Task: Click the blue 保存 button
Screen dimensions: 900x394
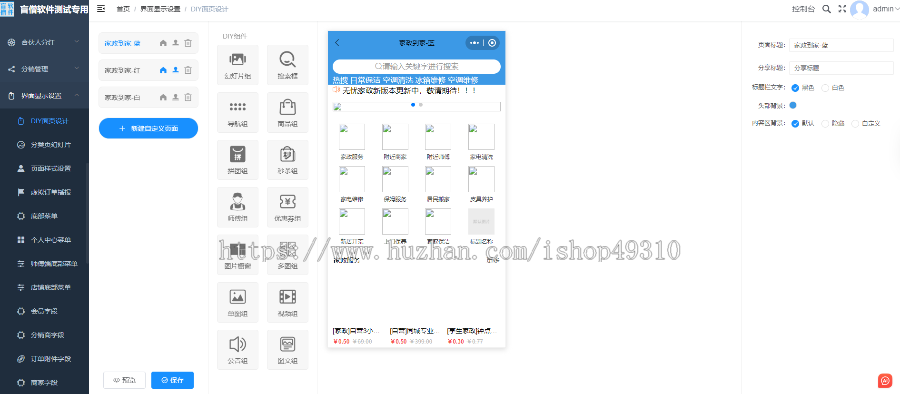Action: (172, 380)
